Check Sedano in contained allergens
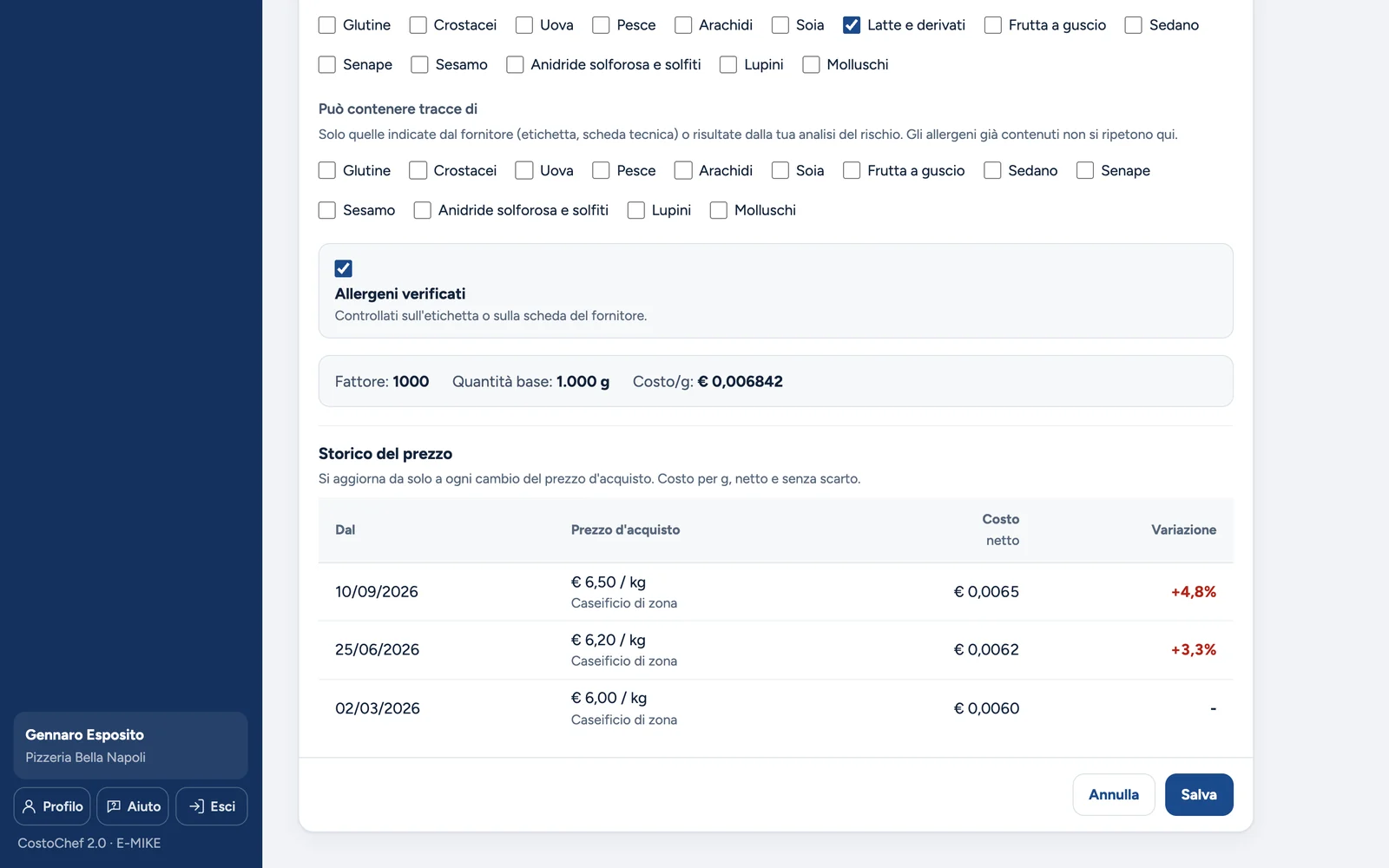The width and height of the screenshot is (1389, 868). tap(1134, 25)
